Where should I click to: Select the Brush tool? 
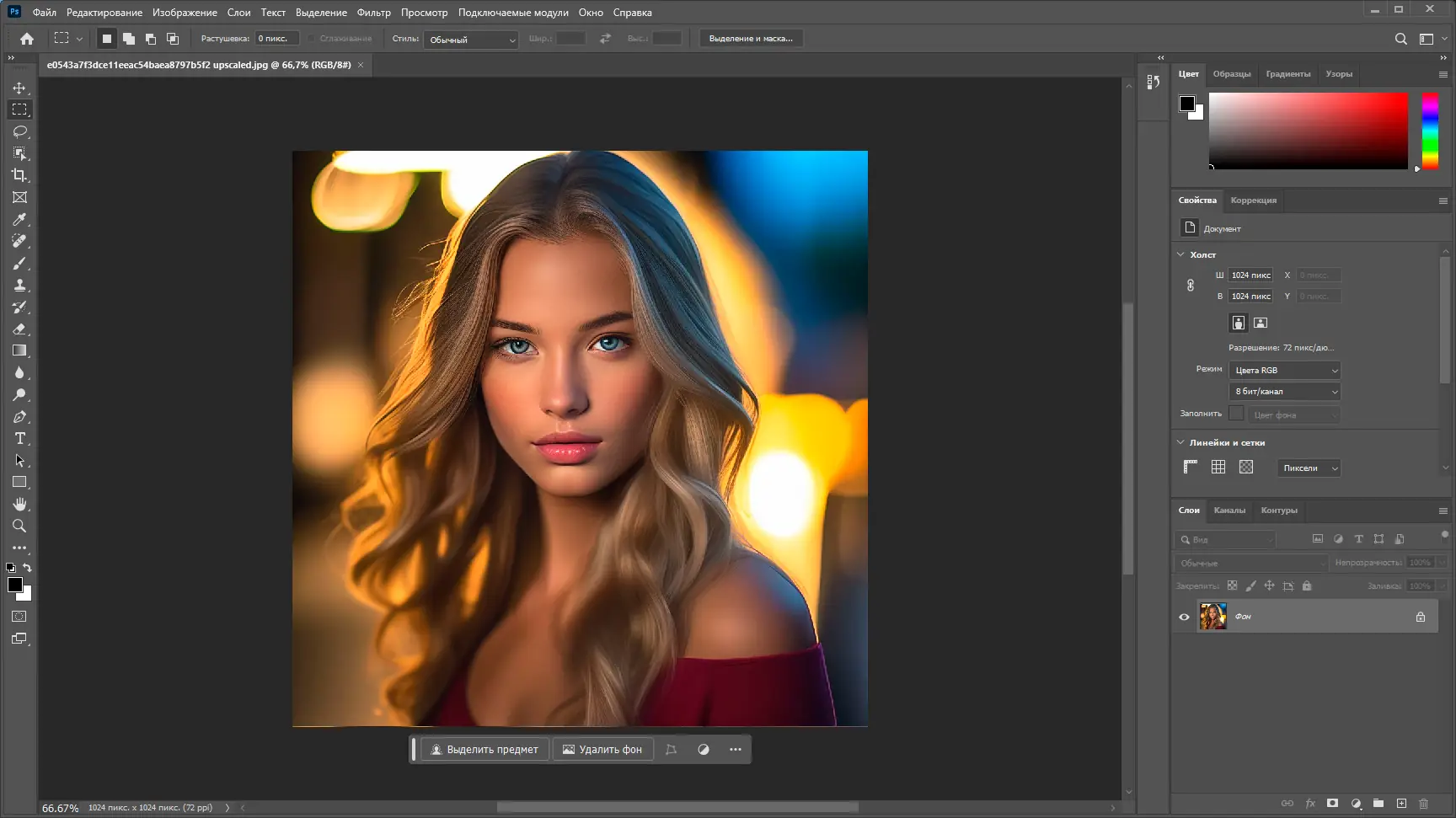(x=20, y=263)
